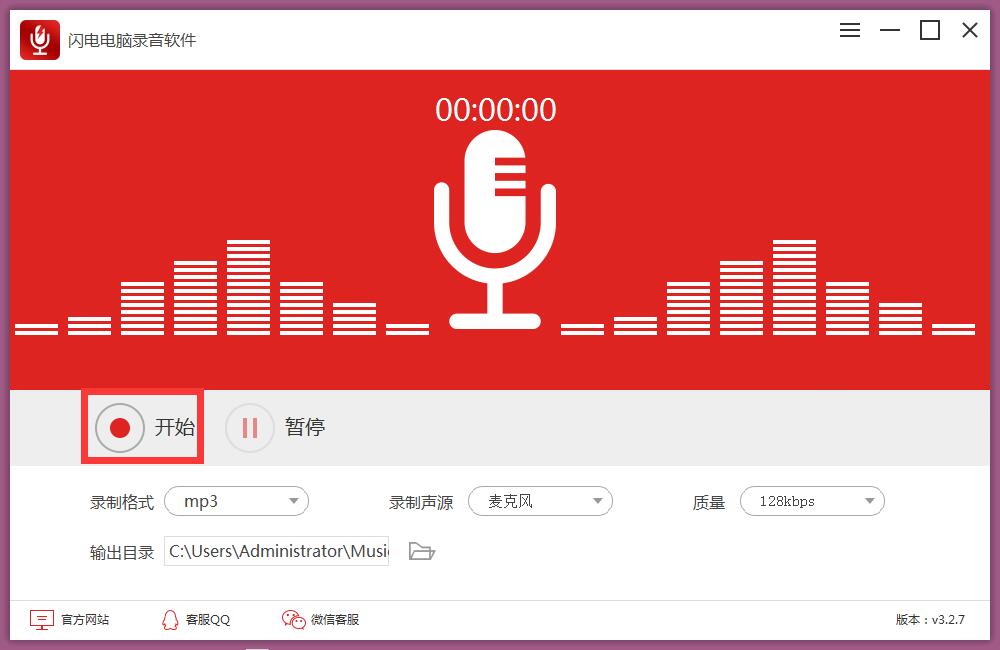Click the red record circle icon beside 开始
The width and height of the screenshot is (1000, 650).
pos(121,427)
